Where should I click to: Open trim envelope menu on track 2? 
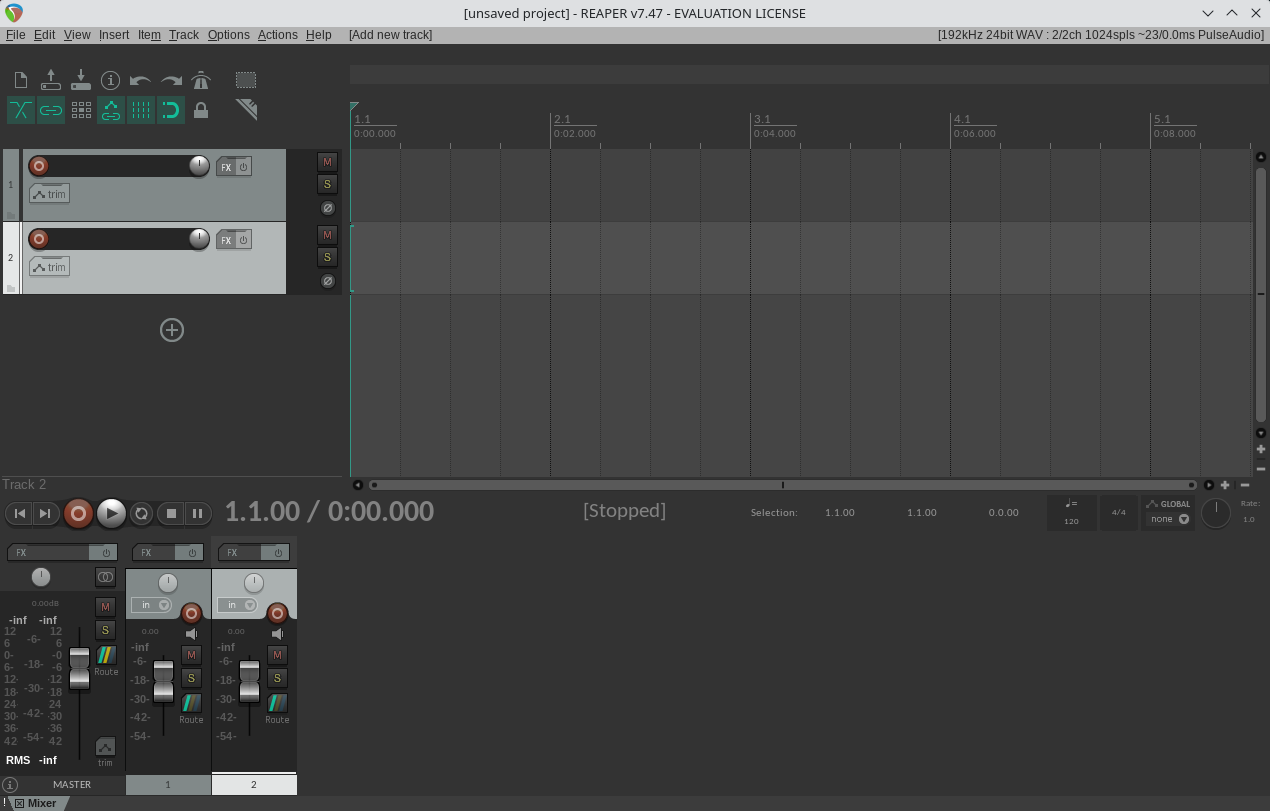[x=49, y=267]
